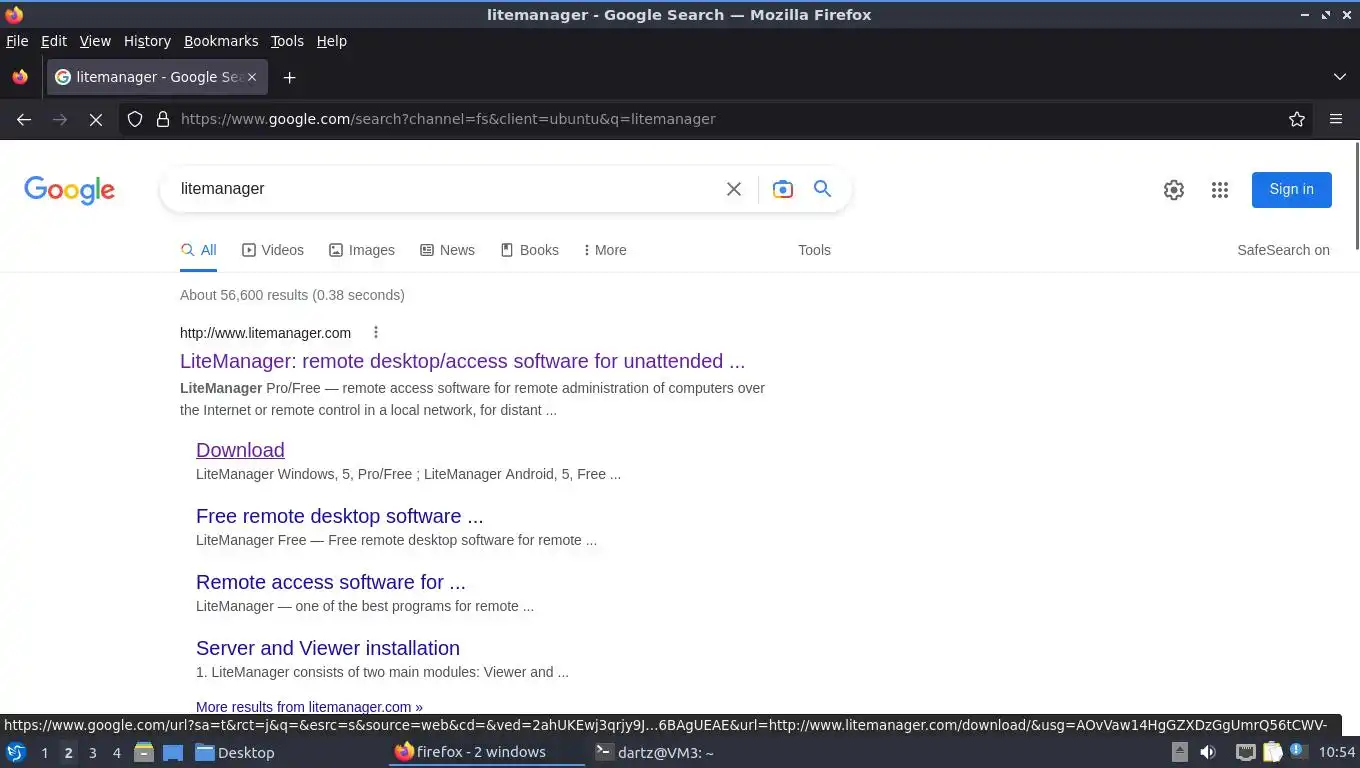Open three-dot options for litemanager.com result
This screenshot has height=768, width=1360.
point(376,333)
